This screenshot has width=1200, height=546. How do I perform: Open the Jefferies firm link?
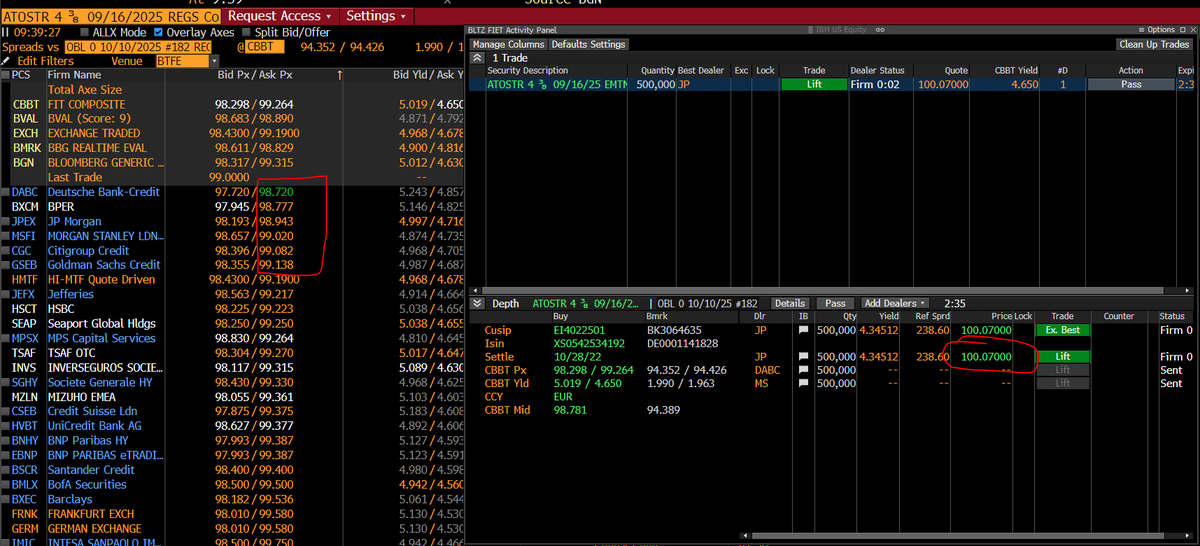click(70, 294)
